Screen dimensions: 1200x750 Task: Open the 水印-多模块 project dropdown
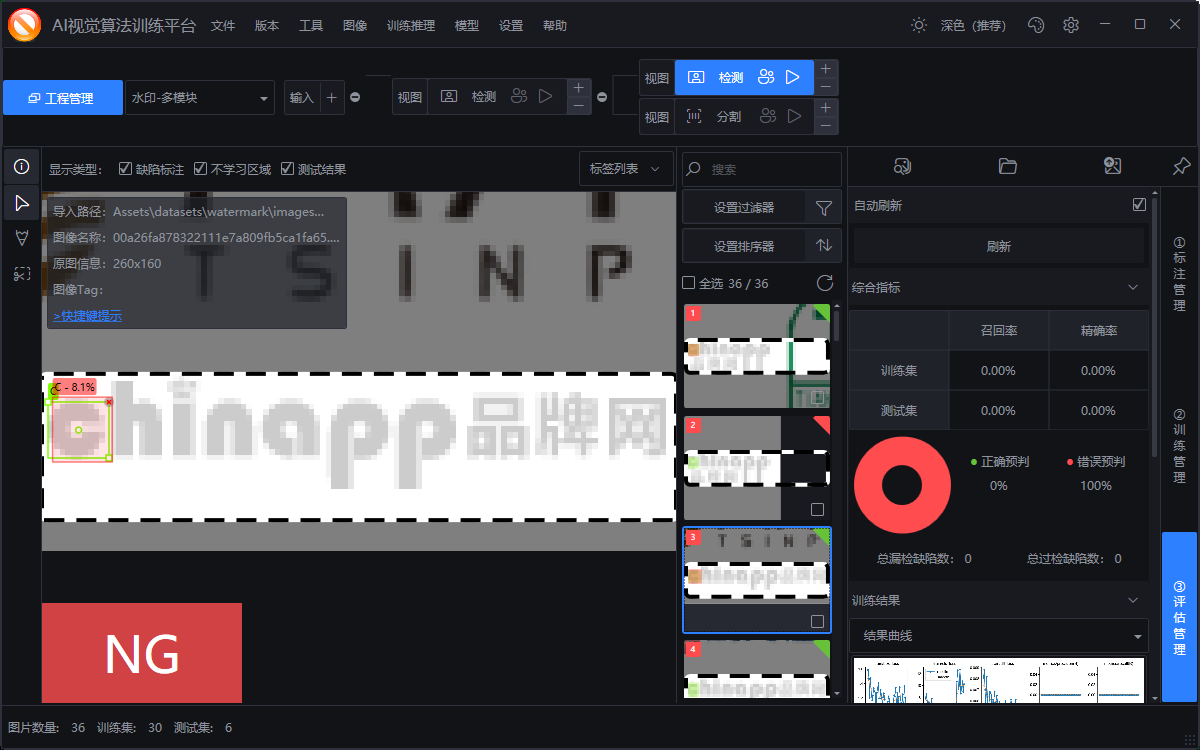pyautogui.click(x=200, y=98)
